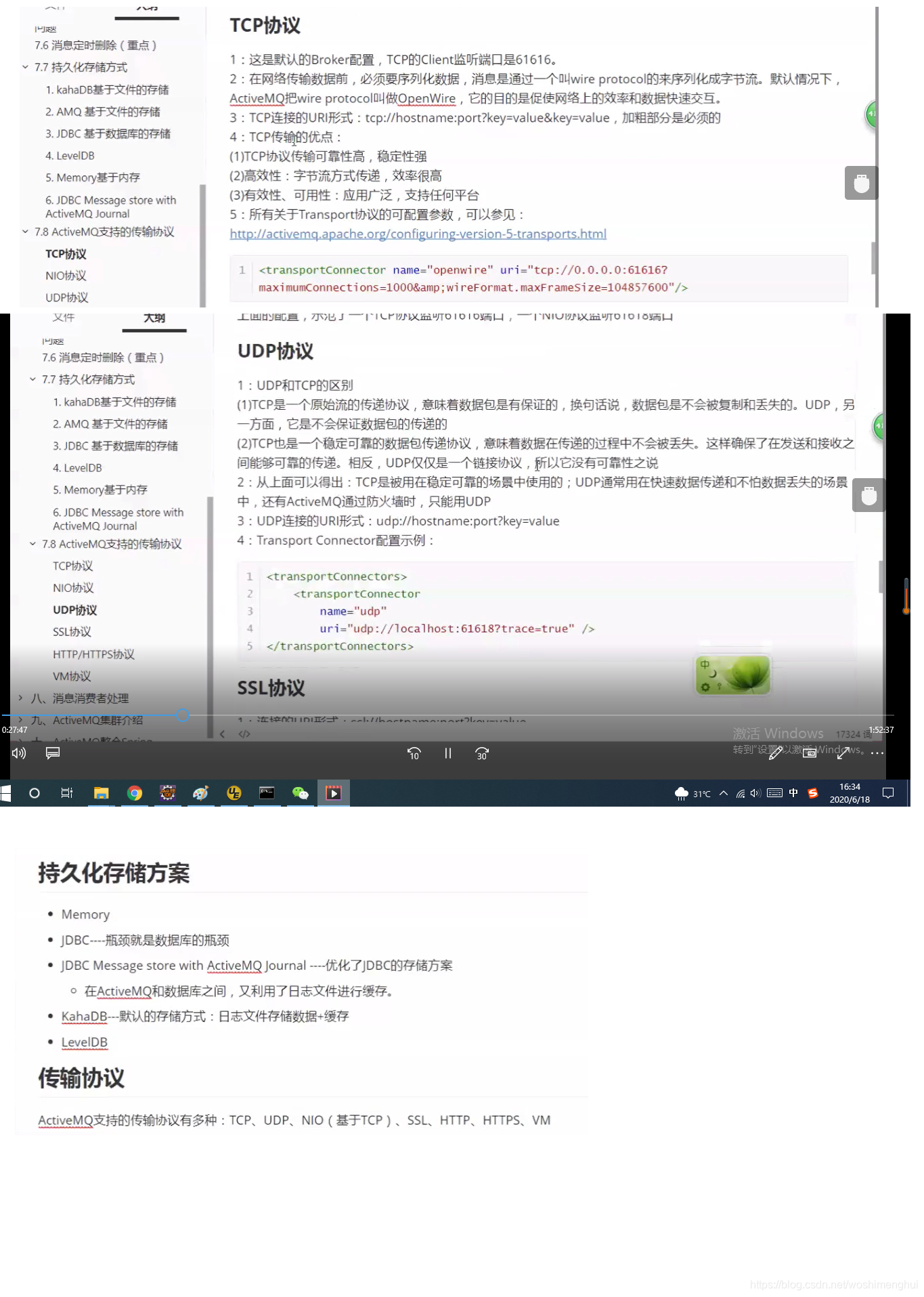
Task: Show hidden system tray icons
Action: pyautogui.click(x=724, y=793)
